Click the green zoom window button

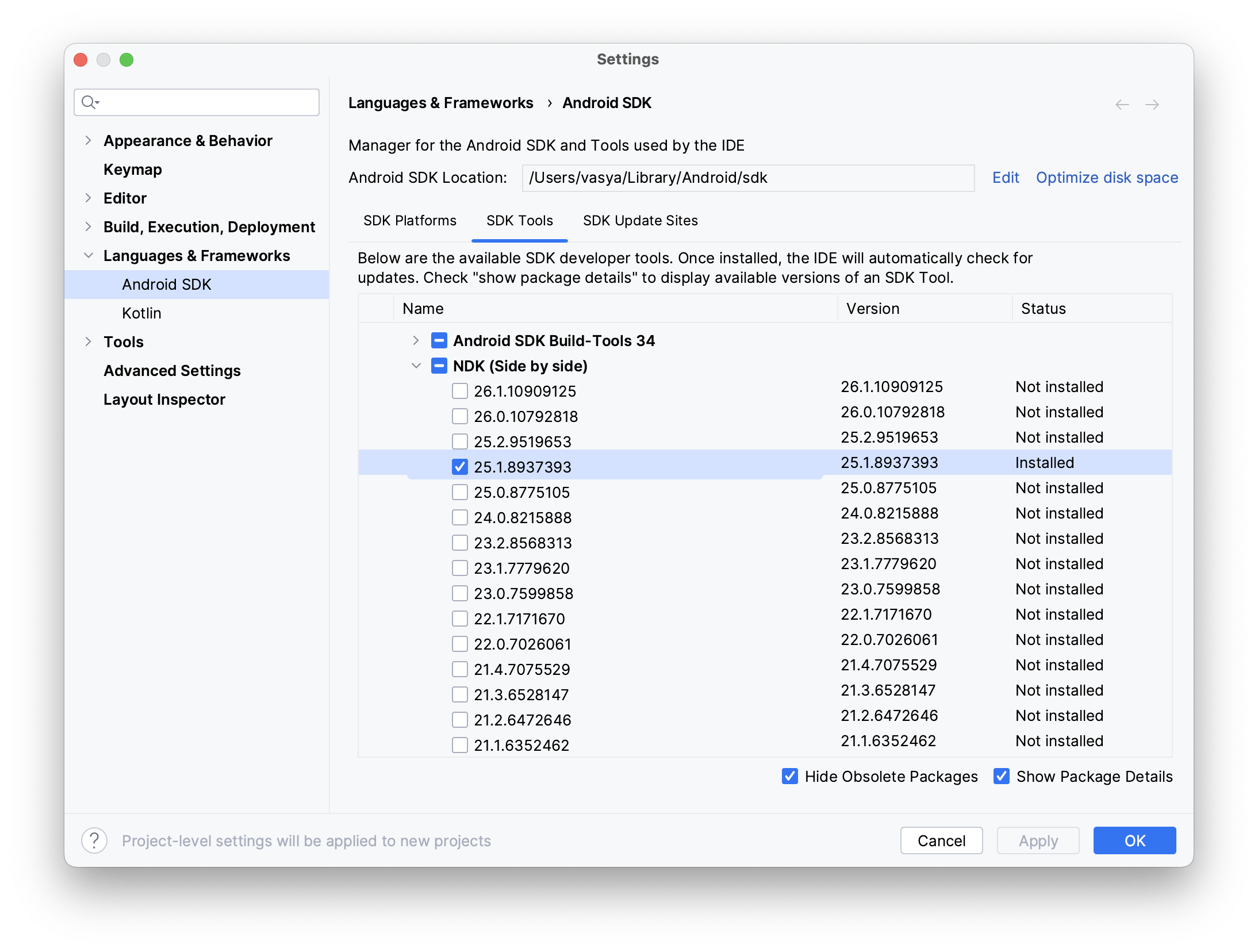click(x=126, y=60)
